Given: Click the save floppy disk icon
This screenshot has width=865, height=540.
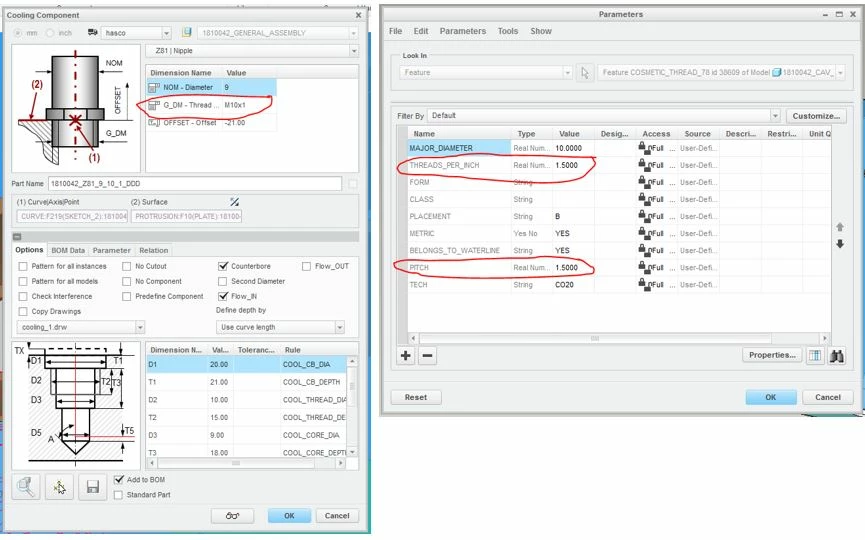Looking at the screenshot, I should [x=93, y=487].
